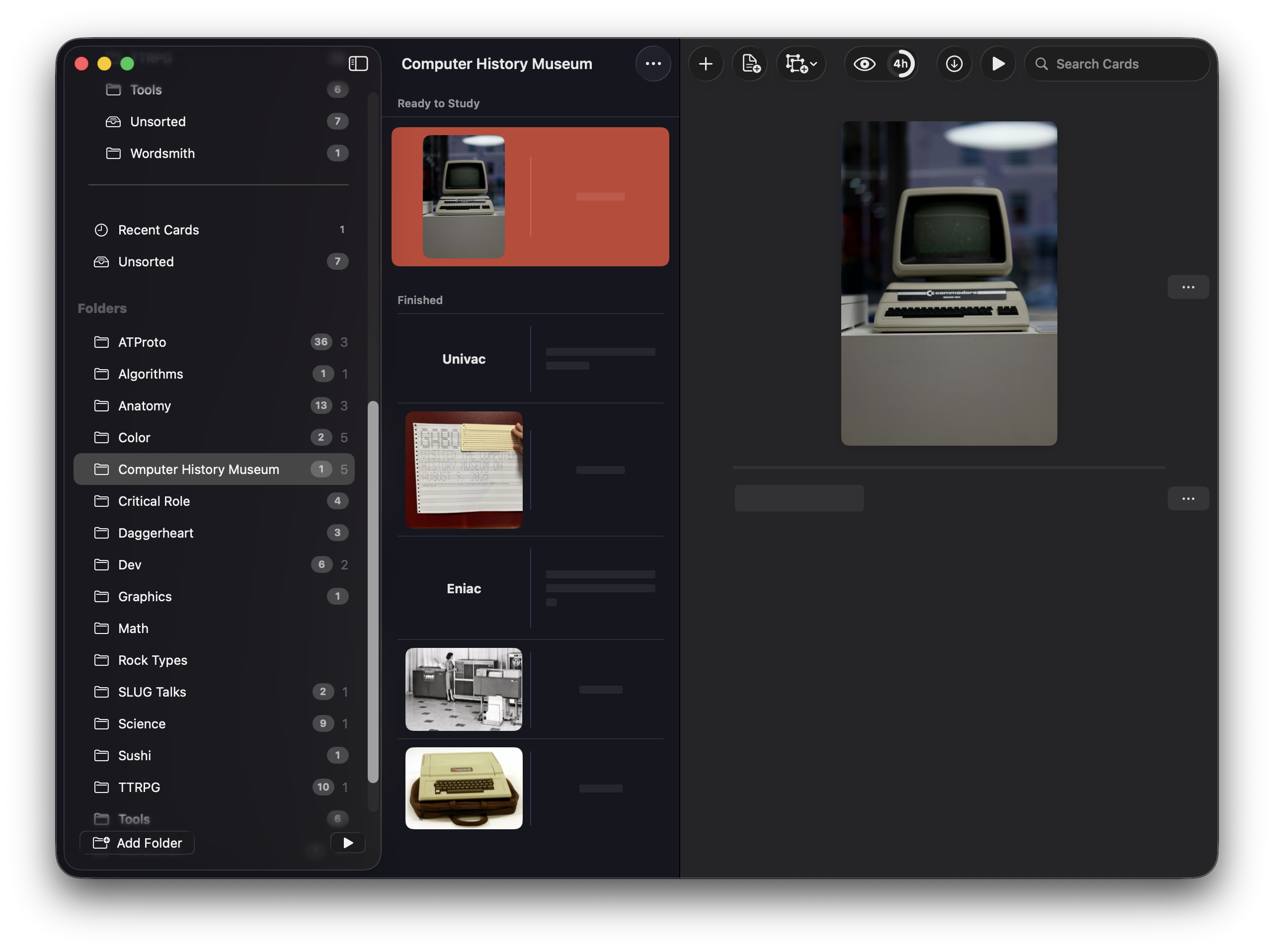Click the 4h timer toggle
The image size is (1274, 952).
901,64
